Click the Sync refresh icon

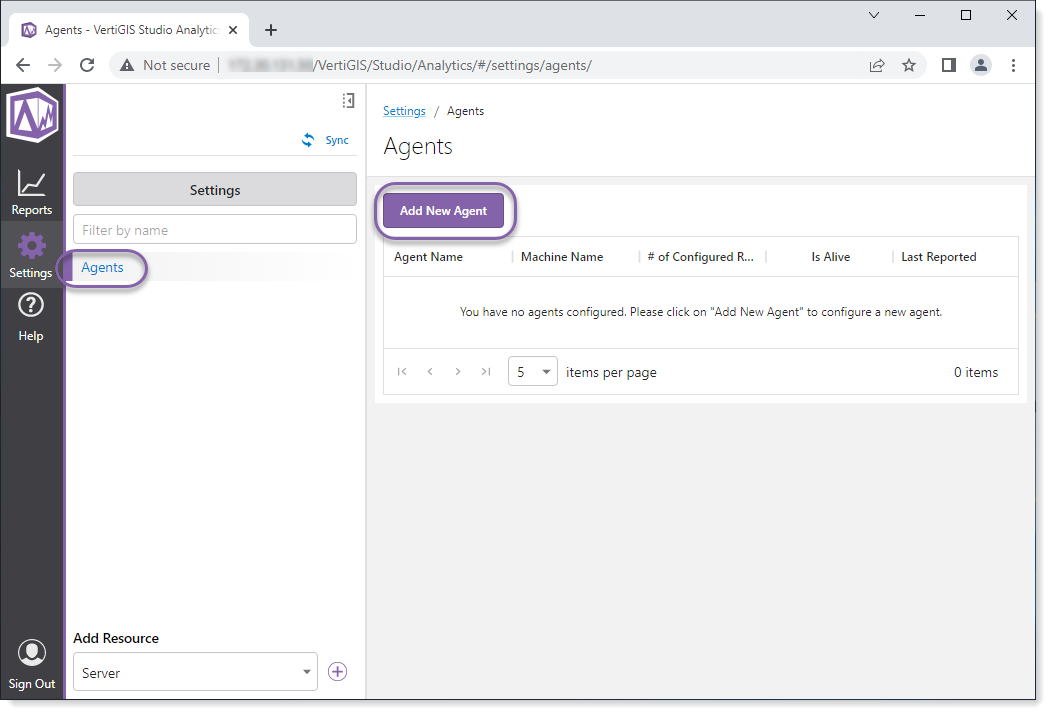(x=309, y=141)
